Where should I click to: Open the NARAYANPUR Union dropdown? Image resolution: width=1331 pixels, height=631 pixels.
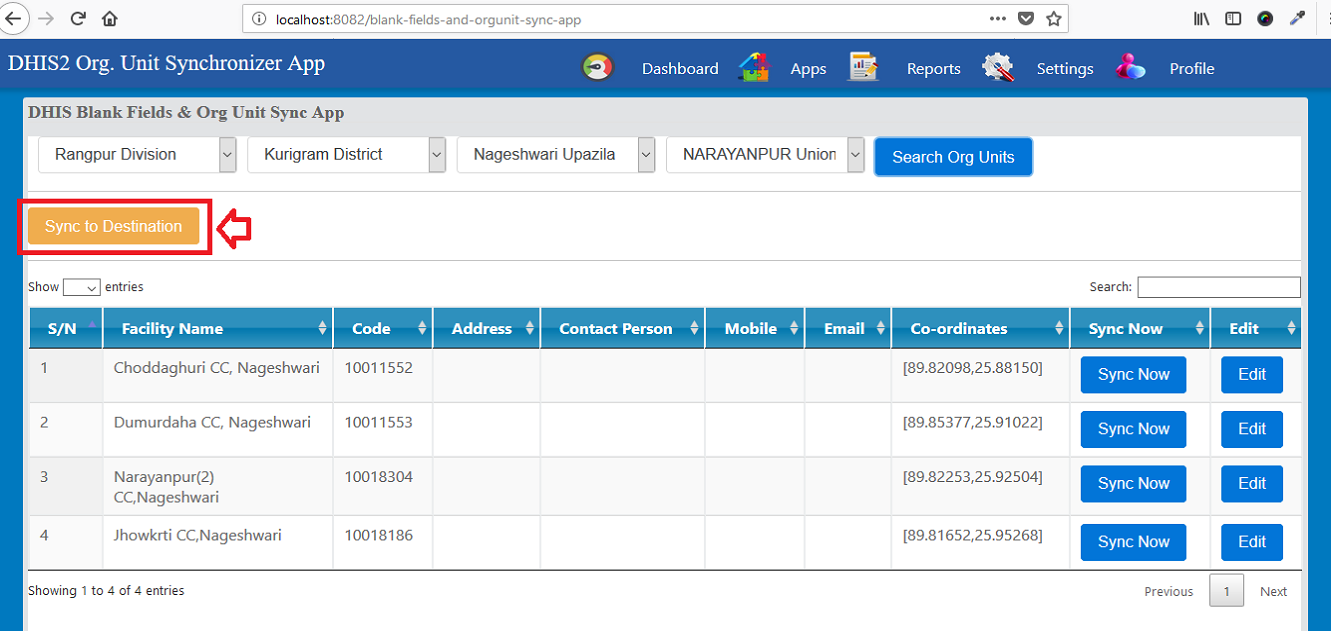tap(765, 155)
